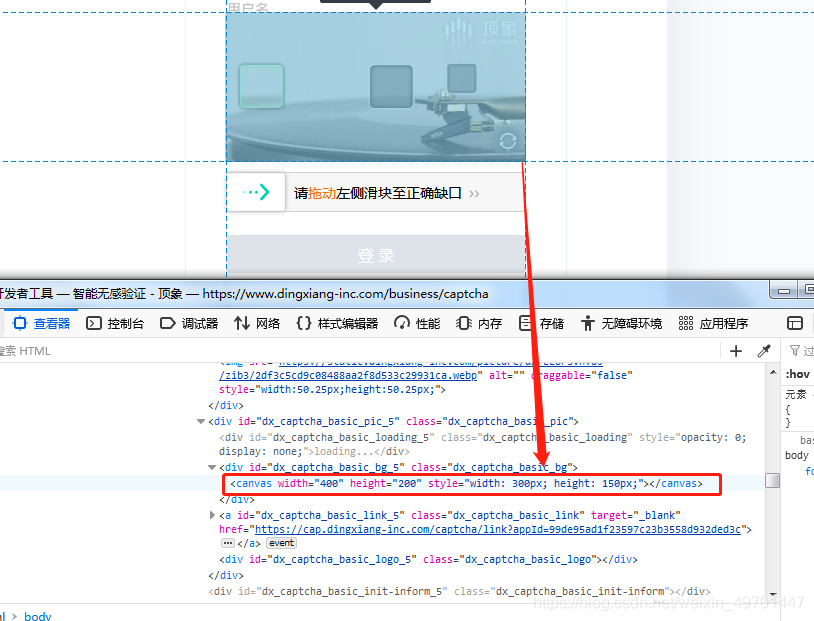Open the 性能 Performance panel
Viewport: 814px width, 621px height.
(x=417, y=323)
